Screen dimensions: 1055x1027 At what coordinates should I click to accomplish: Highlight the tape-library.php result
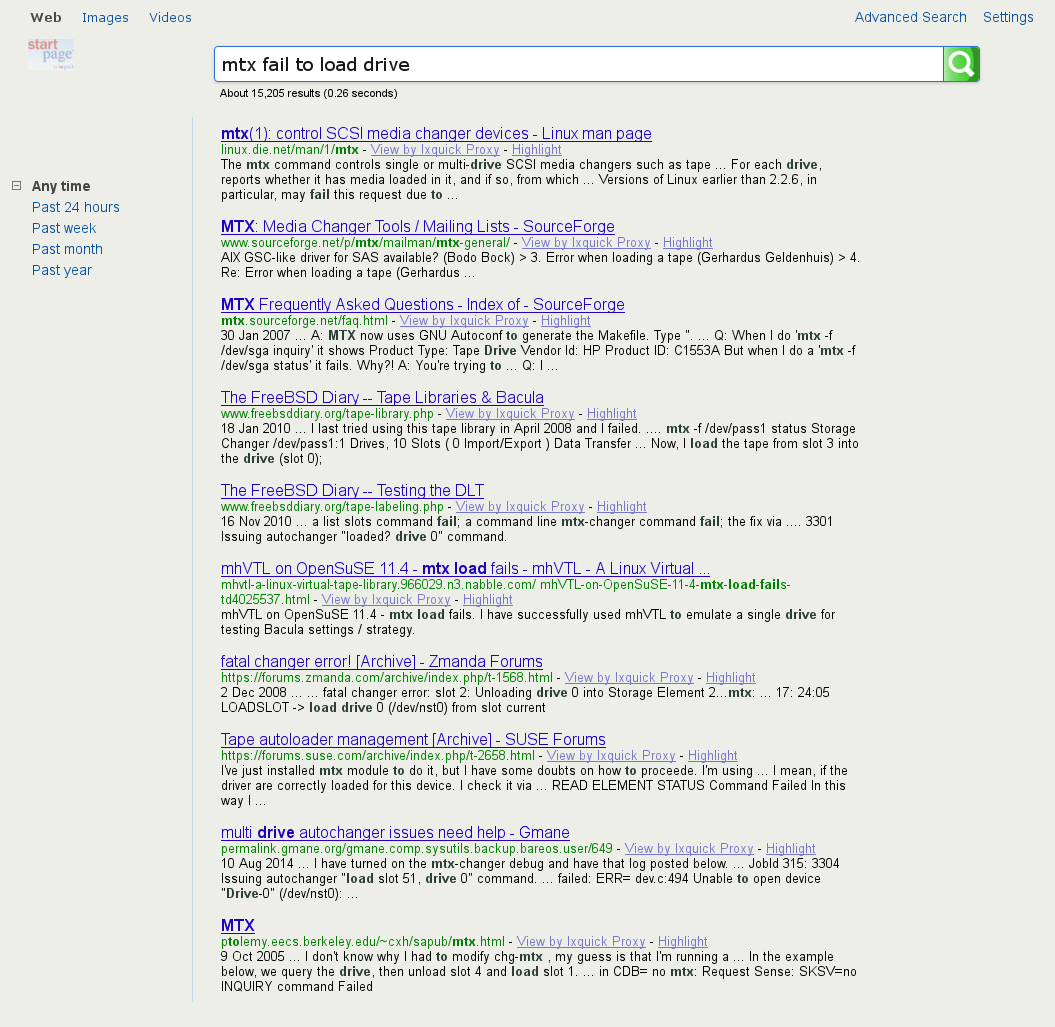click(x=612, y=413)
